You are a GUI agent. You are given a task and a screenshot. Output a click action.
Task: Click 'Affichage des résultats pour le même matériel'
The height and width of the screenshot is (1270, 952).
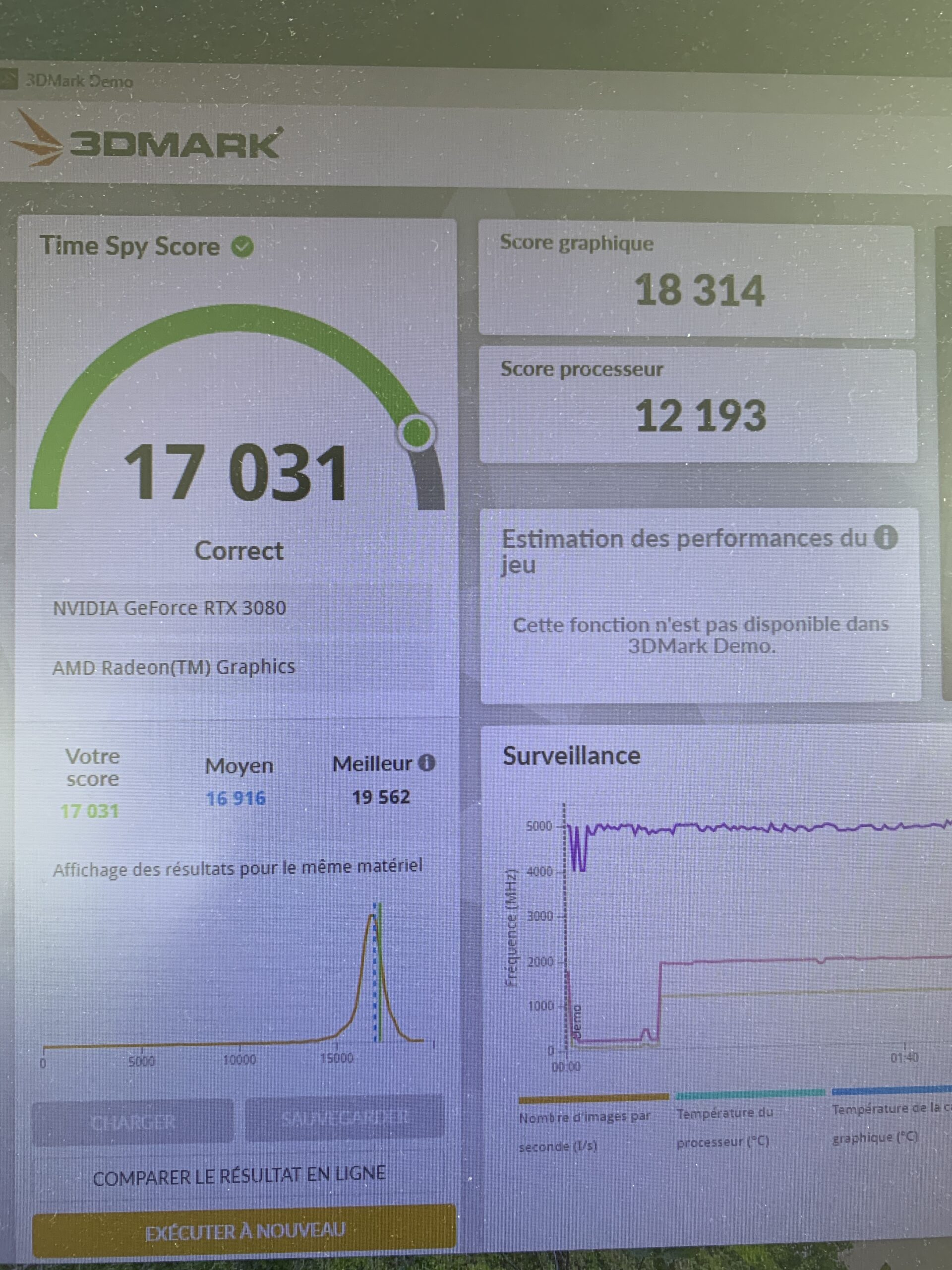(238, 867)
